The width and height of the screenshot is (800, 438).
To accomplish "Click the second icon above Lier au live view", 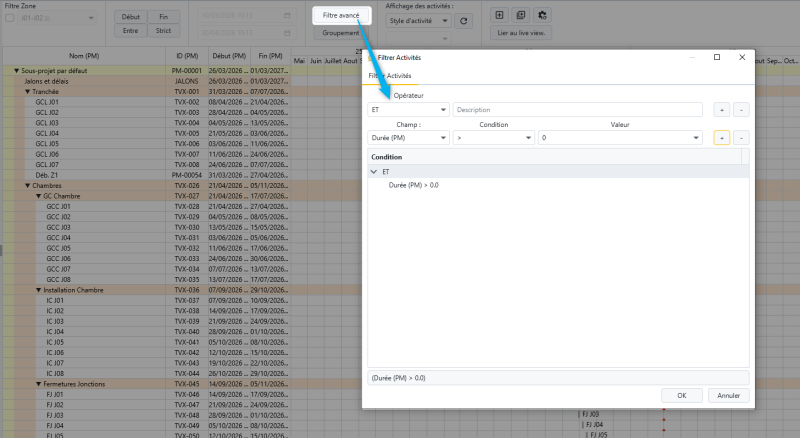I will pos(521,15).
